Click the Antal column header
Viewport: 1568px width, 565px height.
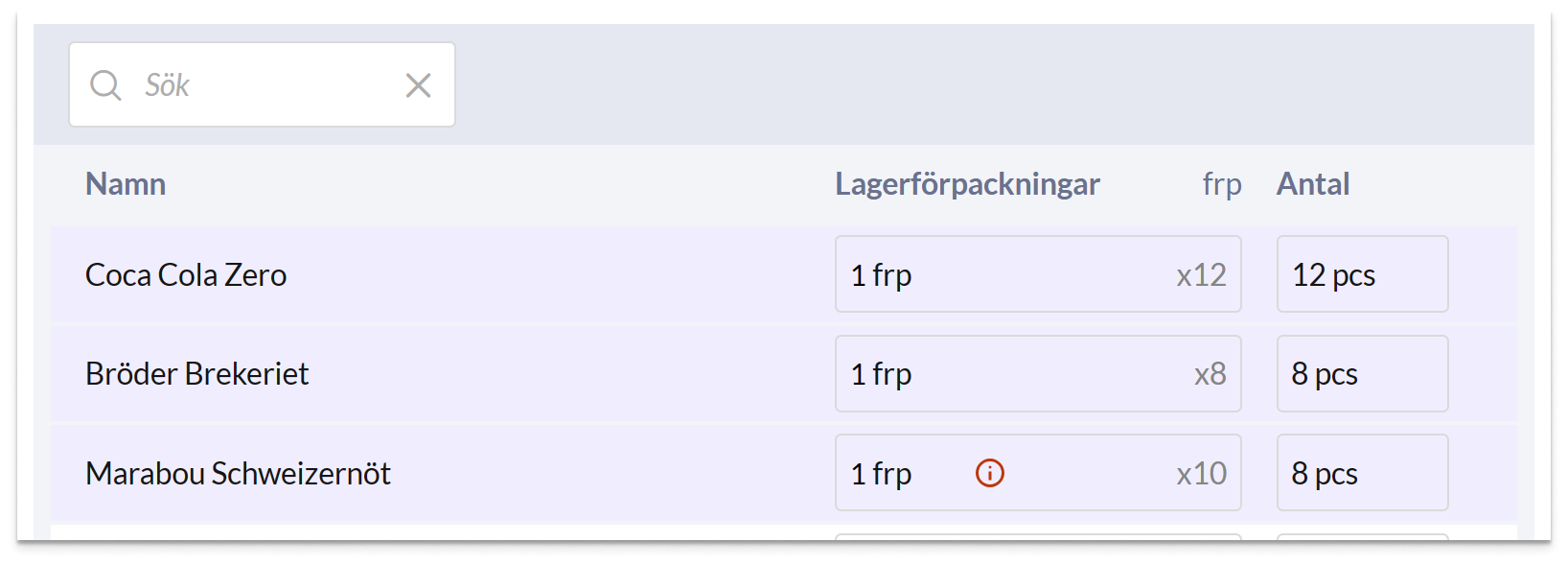coord(1312,184)
